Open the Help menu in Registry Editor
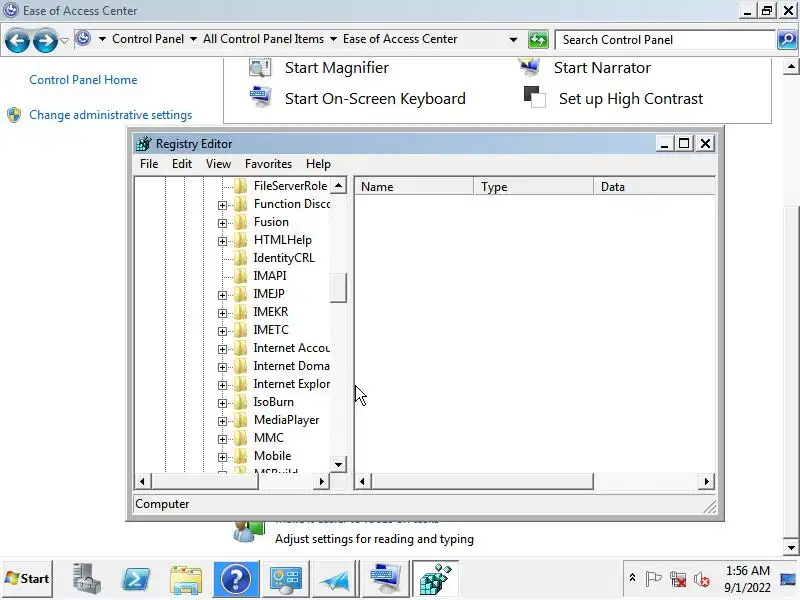 click(x=318, y=164)
